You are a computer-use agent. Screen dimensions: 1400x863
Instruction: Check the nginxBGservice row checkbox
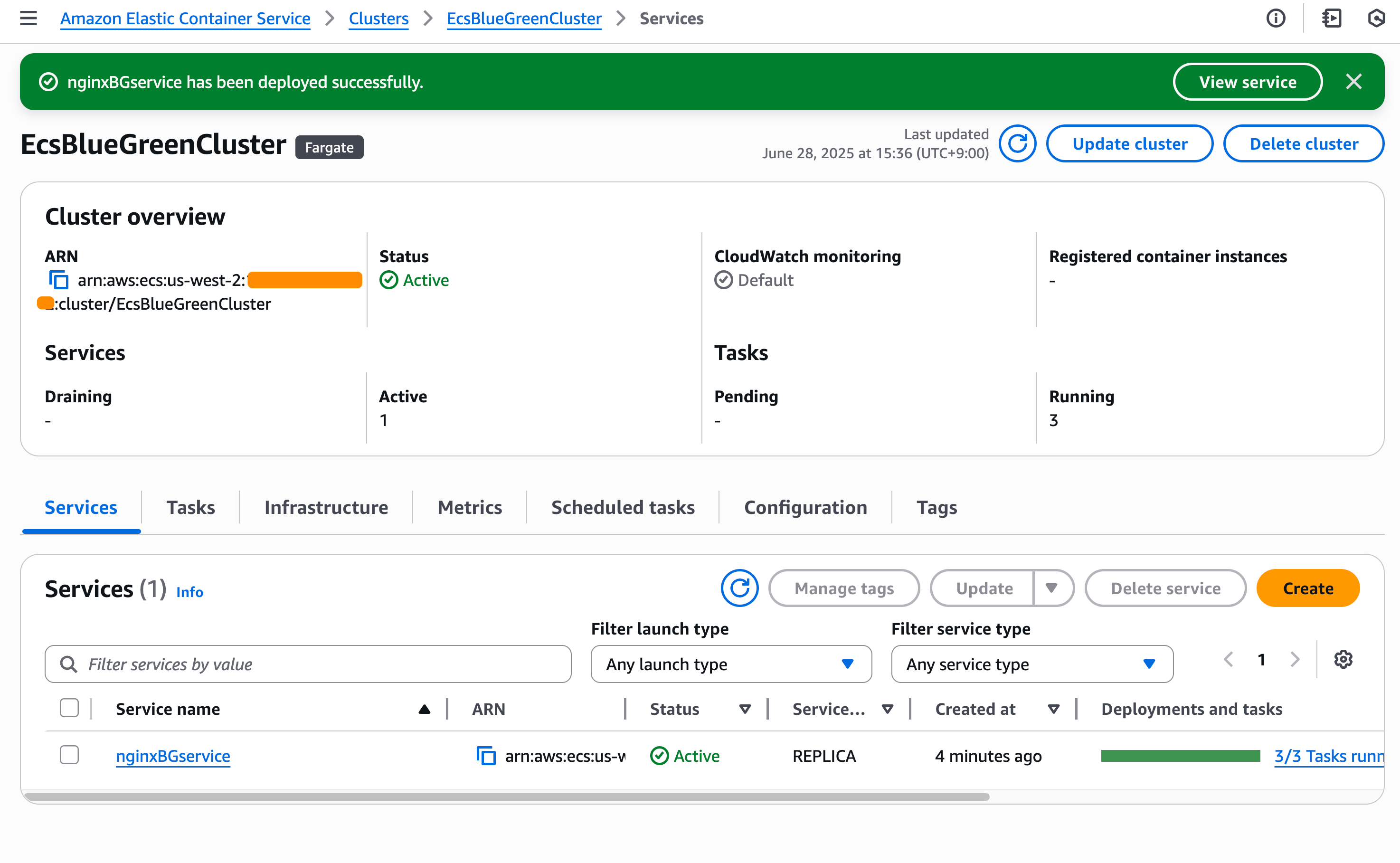tap(69, 755)
